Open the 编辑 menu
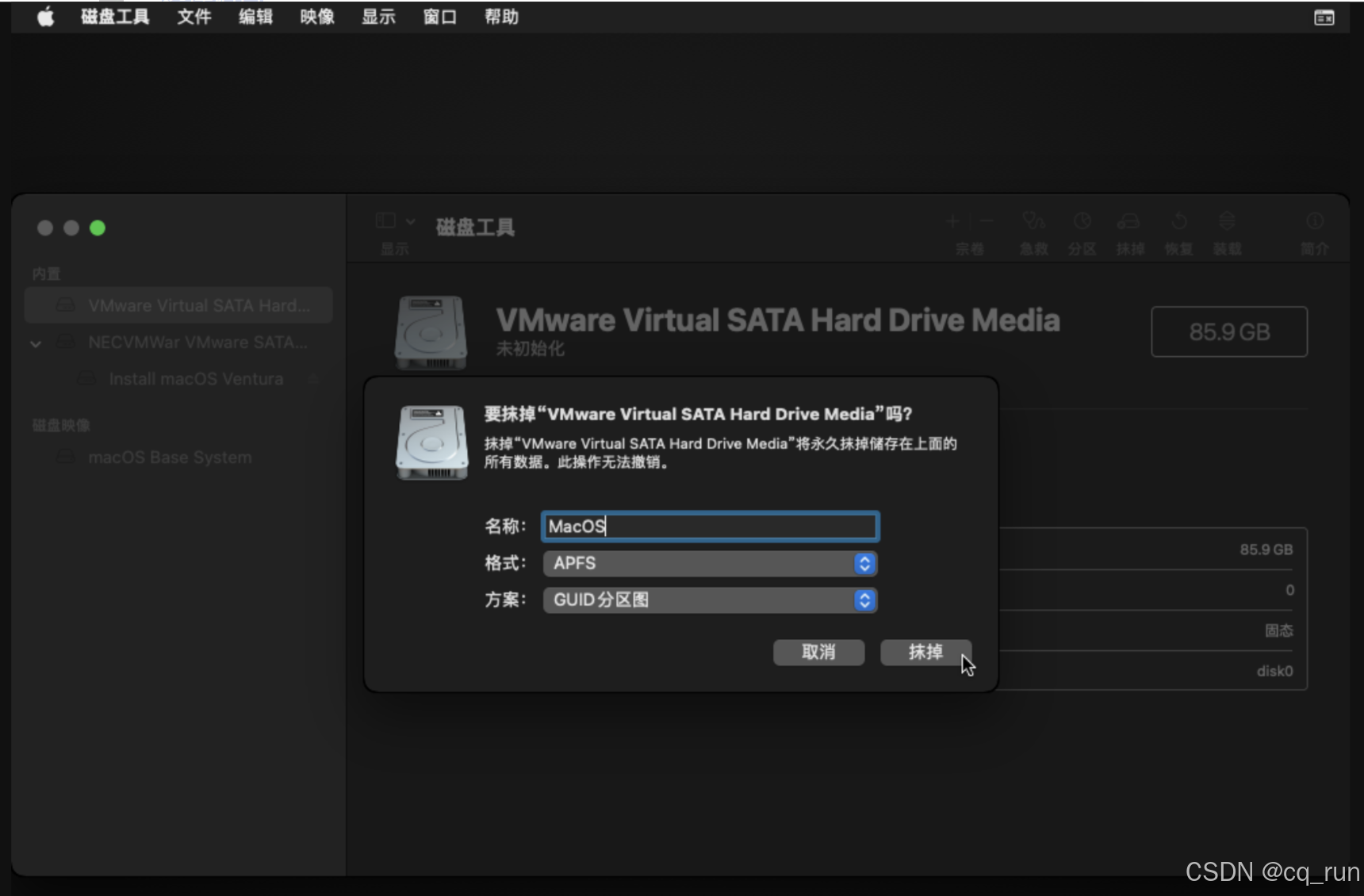This screenshot has height=896, width=1364. pyautogui.click(x=255, y=17)
